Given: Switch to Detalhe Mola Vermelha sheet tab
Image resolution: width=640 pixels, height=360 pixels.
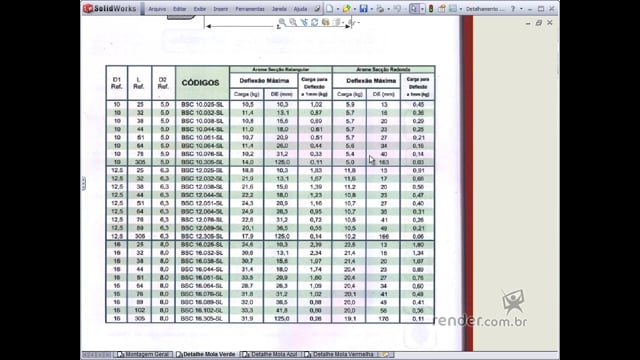Looking at the screenshot, I should point(339,354).
